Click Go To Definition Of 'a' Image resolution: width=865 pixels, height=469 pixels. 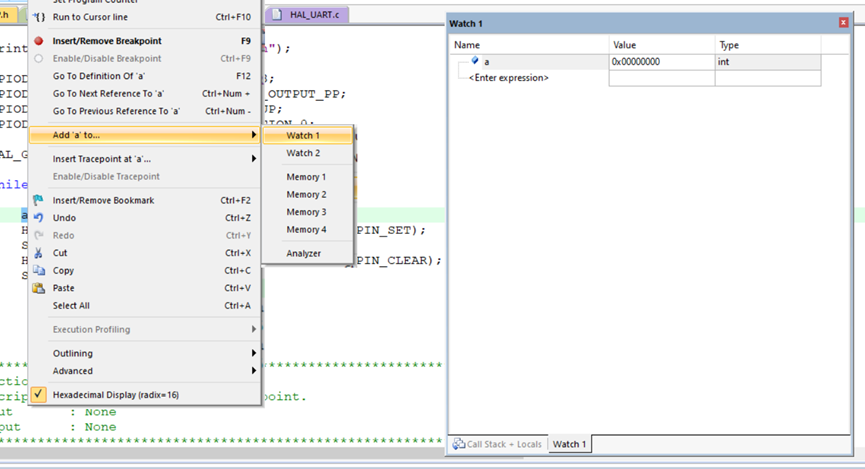[x=115, y=76]
